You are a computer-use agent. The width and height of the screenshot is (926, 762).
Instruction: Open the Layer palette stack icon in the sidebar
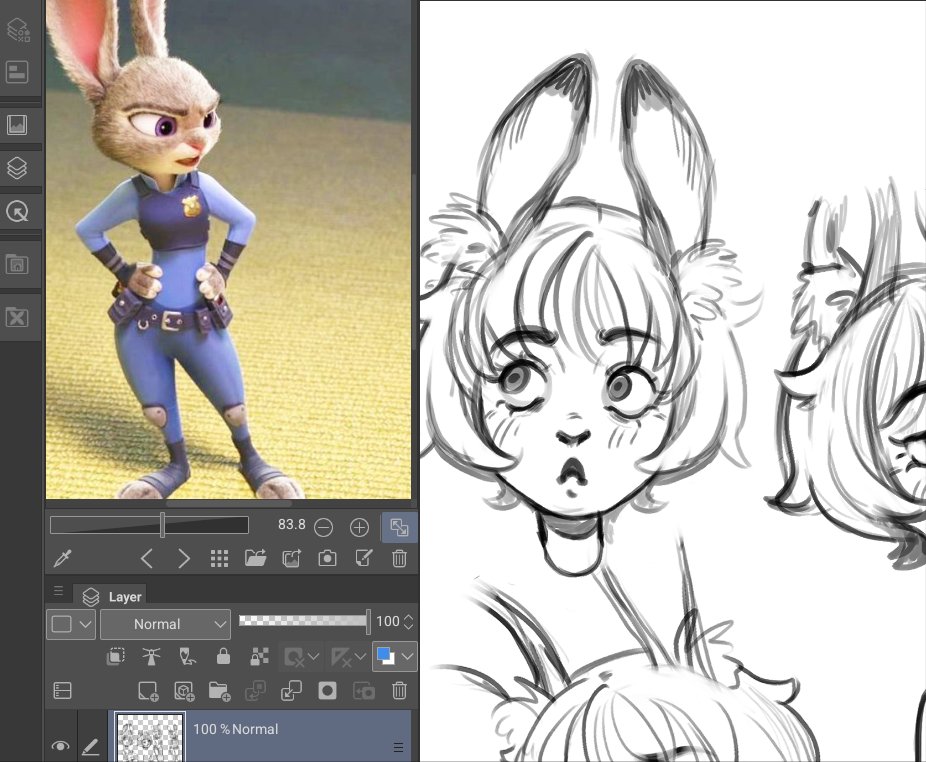[17, 168]
